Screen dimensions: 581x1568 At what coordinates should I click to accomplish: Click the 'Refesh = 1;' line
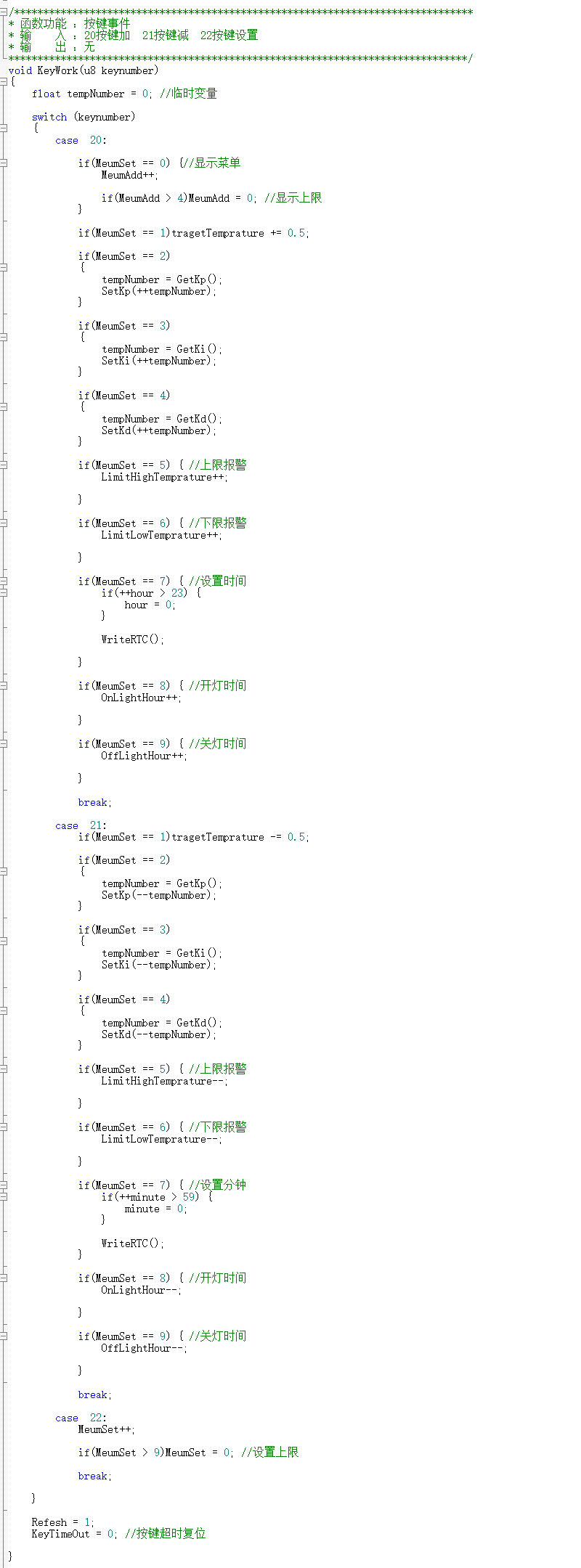[63, 1522]
